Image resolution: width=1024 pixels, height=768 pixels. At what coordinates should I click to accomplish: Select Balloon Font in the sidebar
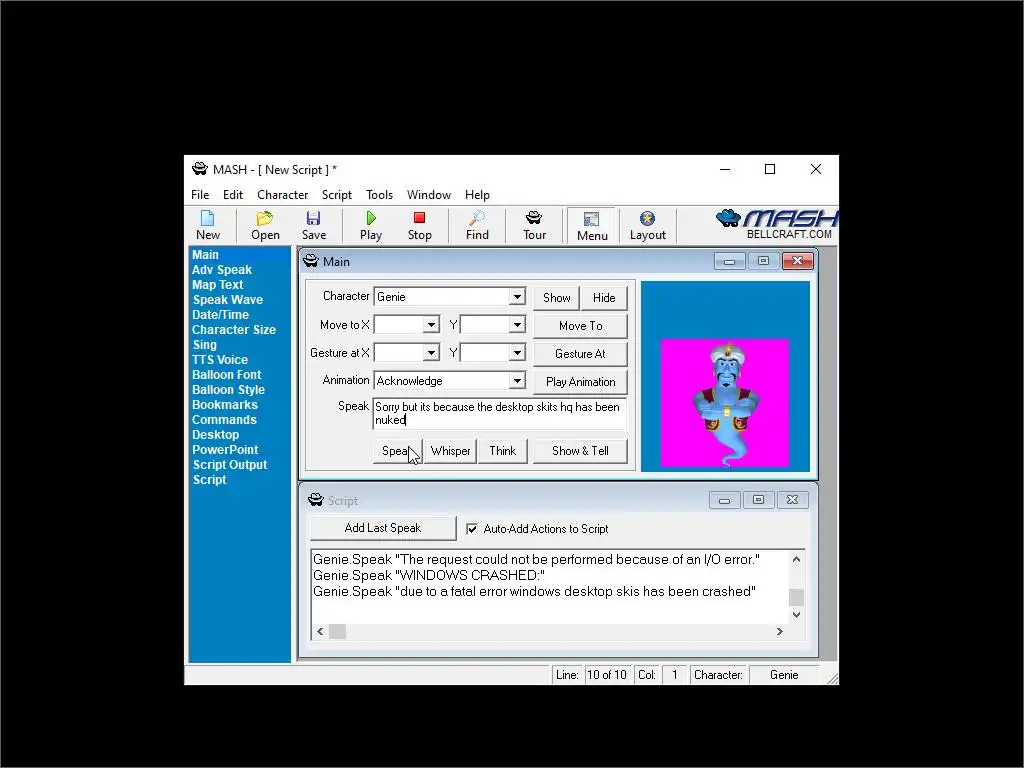coord(226,375)
